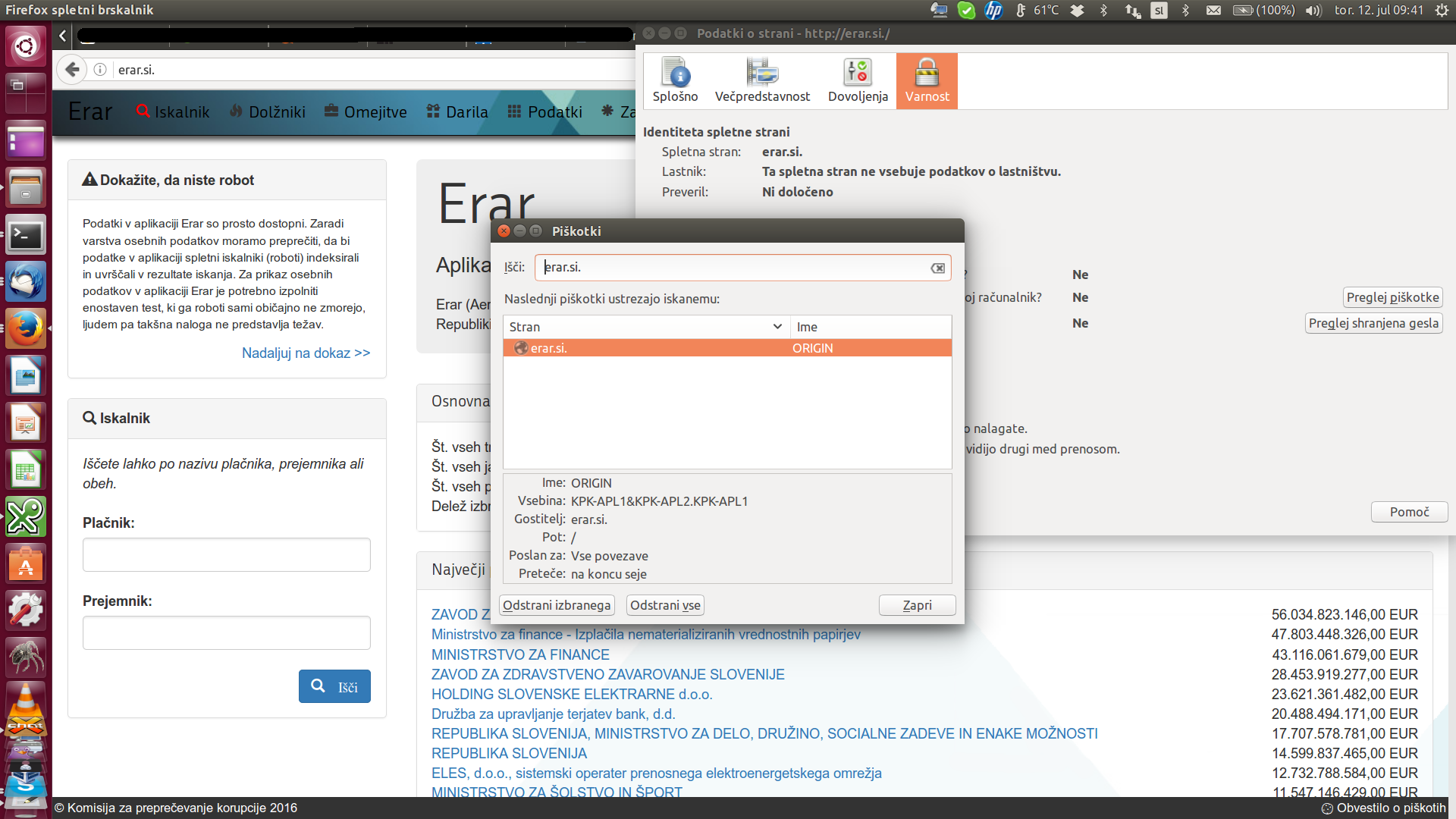Open the system power gear menu

(1442, 11)
